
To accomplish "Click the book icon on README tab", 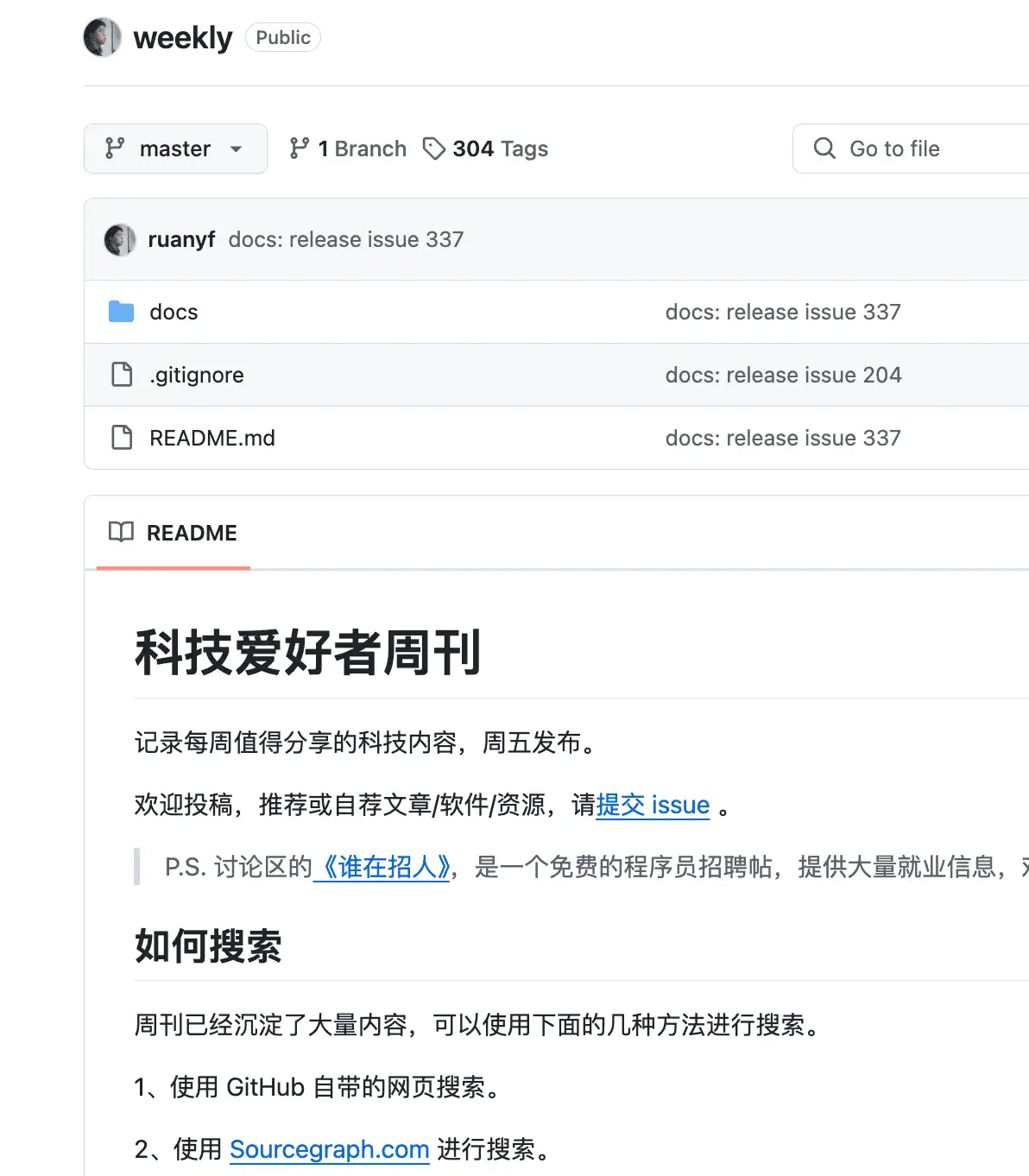I will point(121,532).
